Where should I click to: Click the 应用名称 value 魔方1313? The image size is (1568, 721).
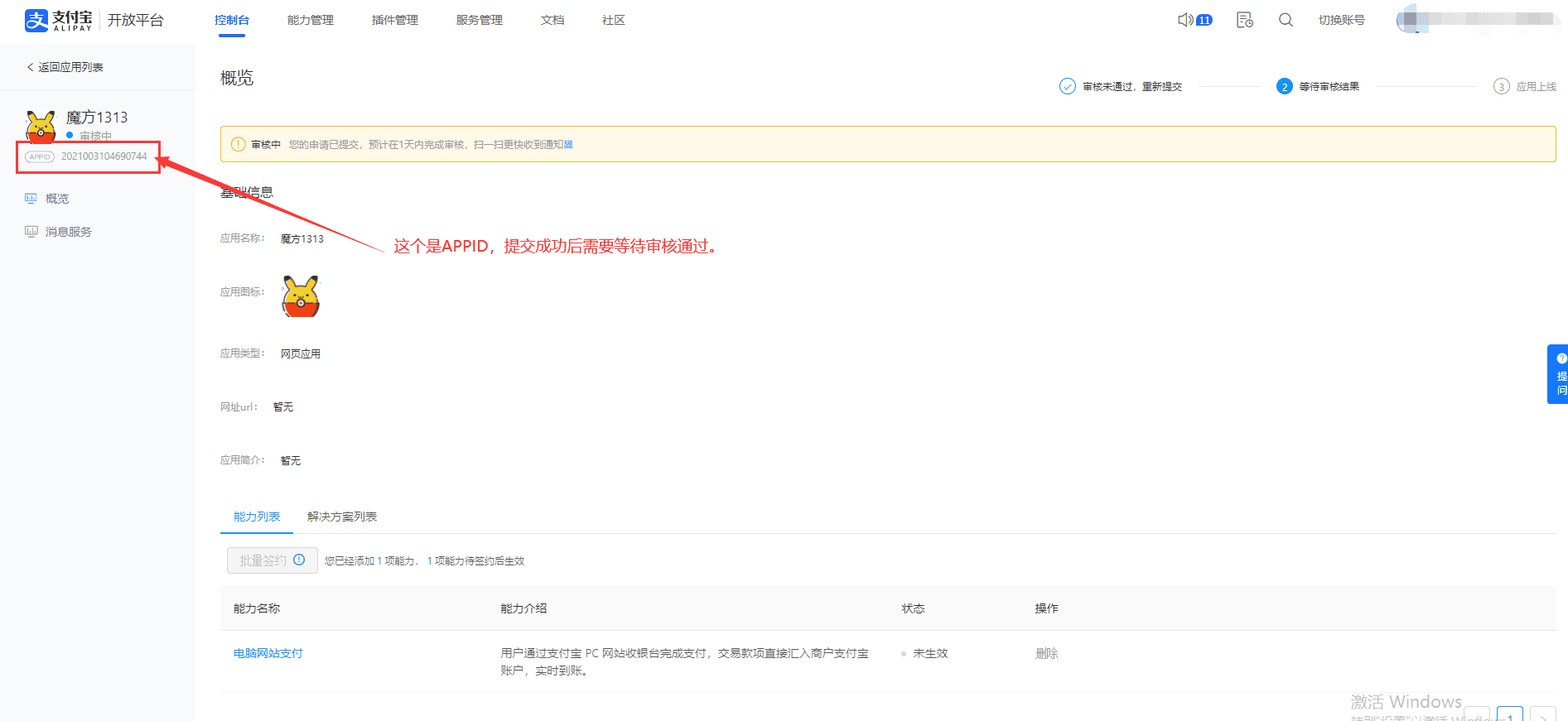click(x=302, y=238)
